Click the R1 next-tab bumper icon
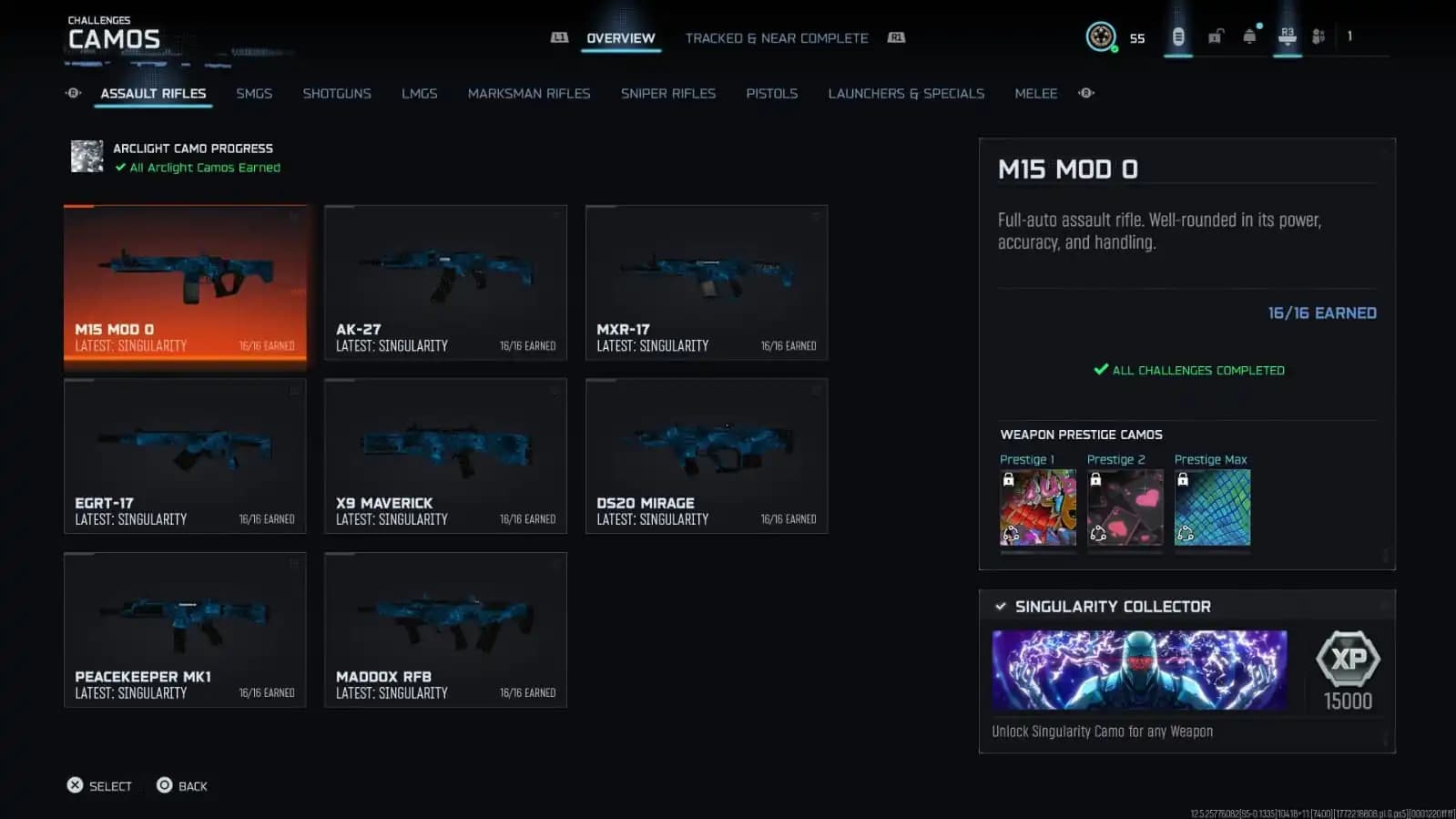Viewport: 1456px width, 819px height. (896, 37)
